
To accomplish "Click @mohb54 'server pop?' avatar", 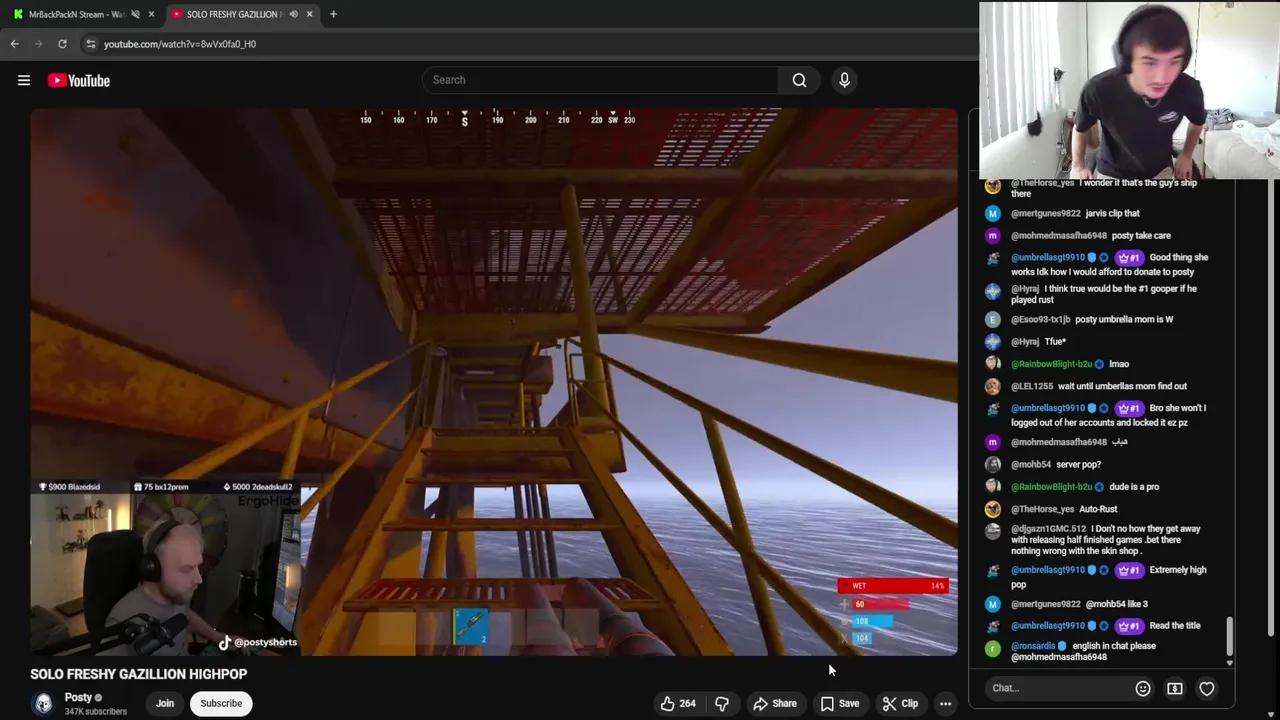I will click(992, 464).
